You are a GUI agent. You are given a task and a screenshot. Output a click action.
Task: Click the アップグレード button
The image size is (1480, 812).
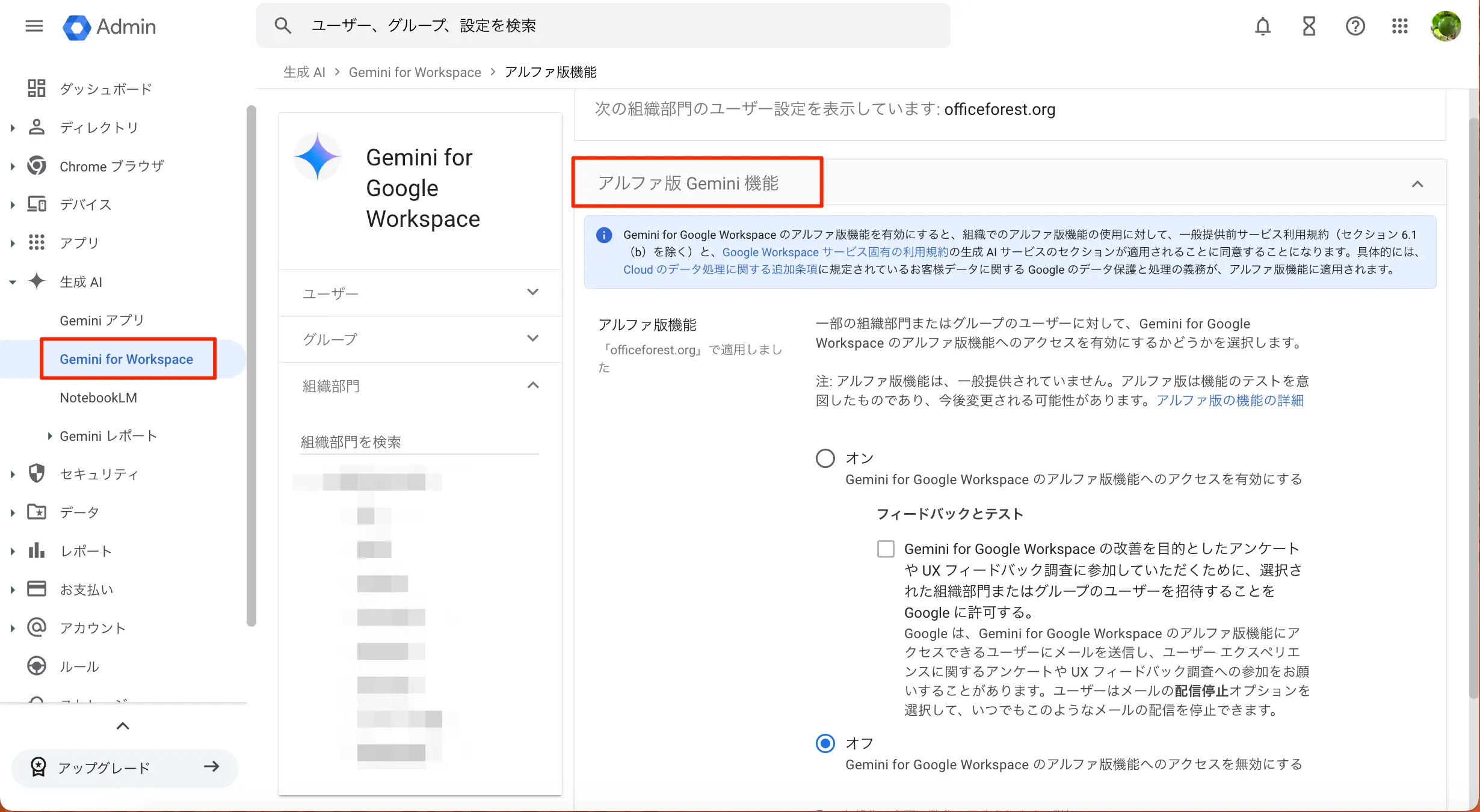point(125,767)
